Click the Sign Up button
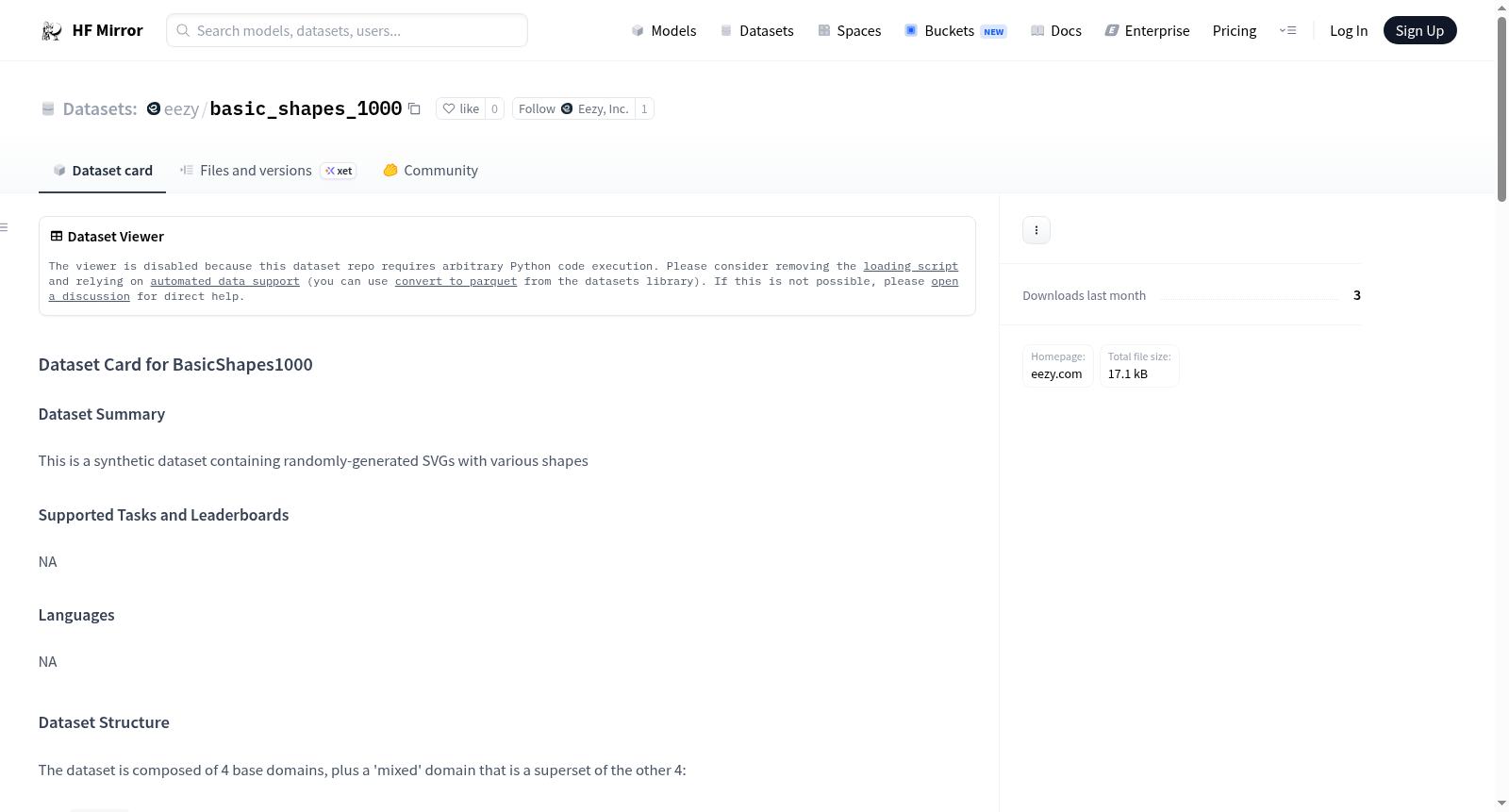Viewport: 1509px width, 812px height. click(1419, 30)
